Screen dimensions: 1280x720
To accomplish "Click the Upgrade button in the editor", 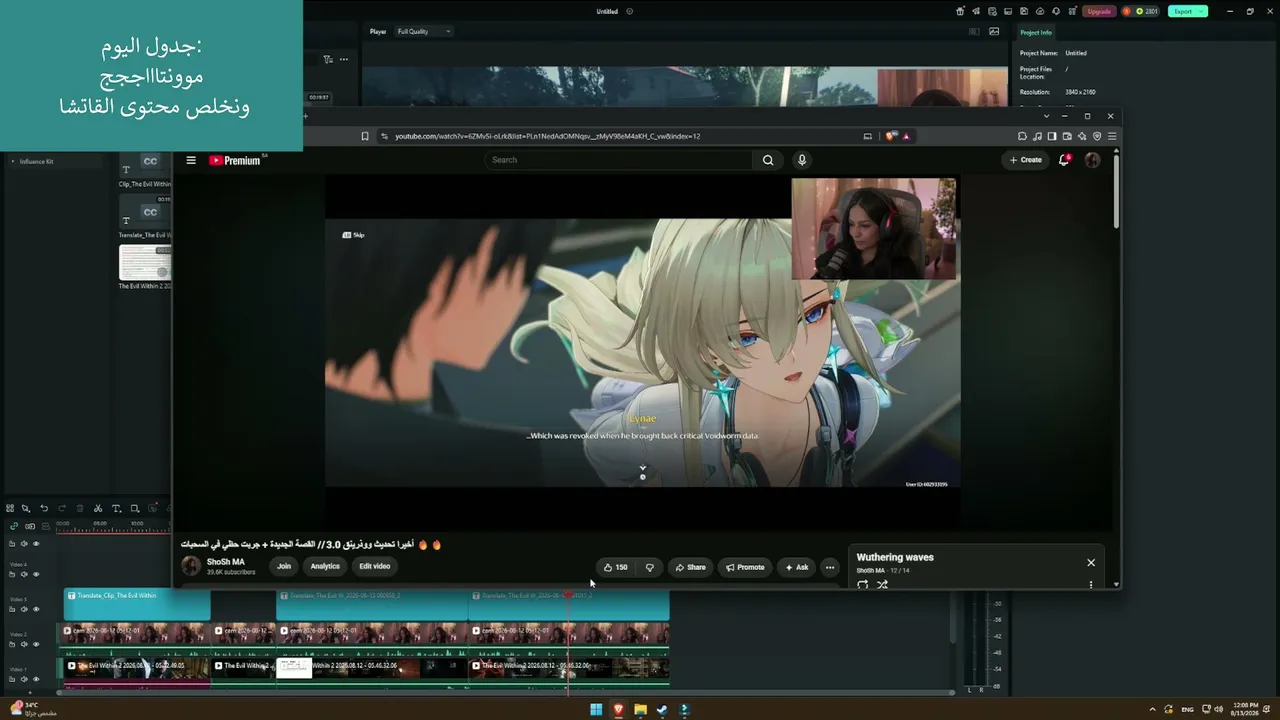I will click(x=1099, y=11).
